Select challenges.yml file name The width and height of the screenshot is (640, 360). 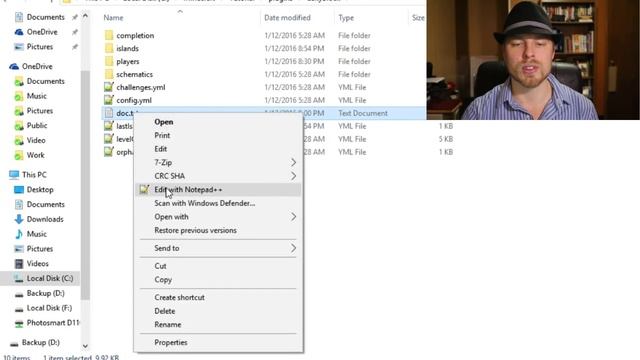141,87
